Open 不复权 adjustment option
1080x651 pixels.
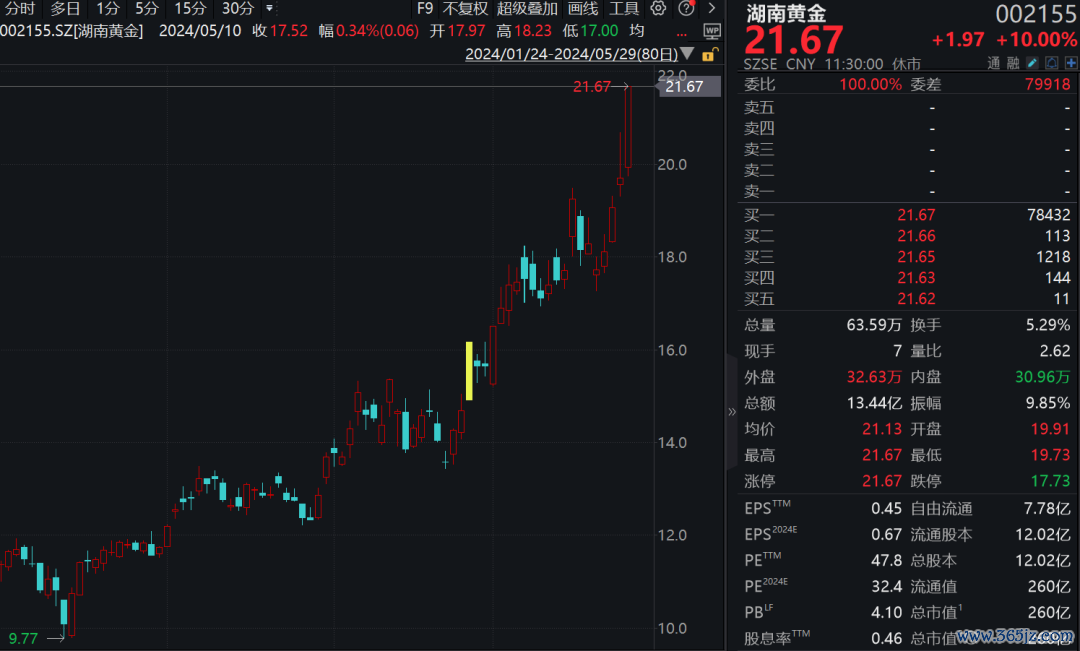[465, 9]
